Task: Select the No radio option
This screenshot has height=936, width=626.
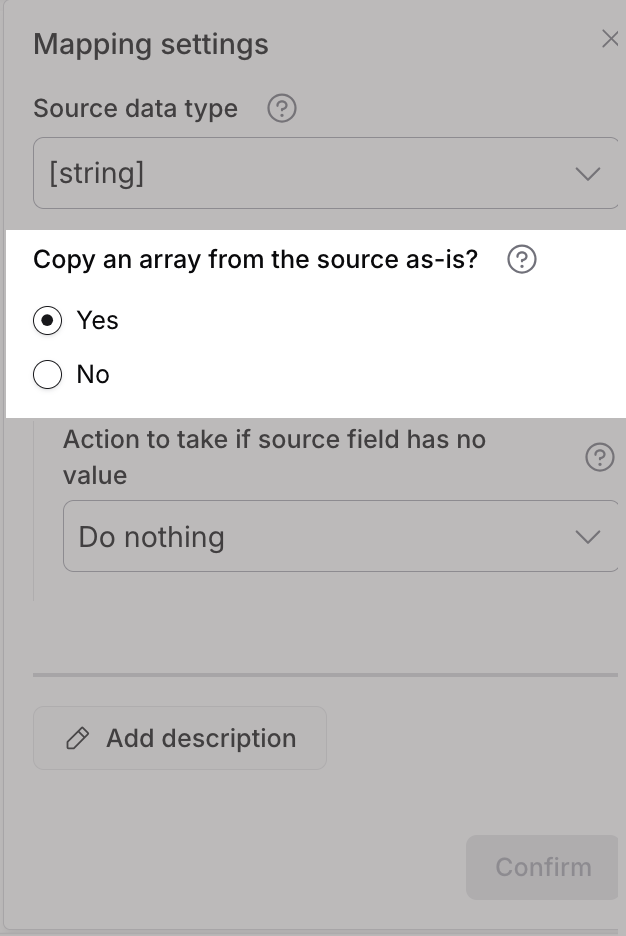Action: tap(48, 374)
